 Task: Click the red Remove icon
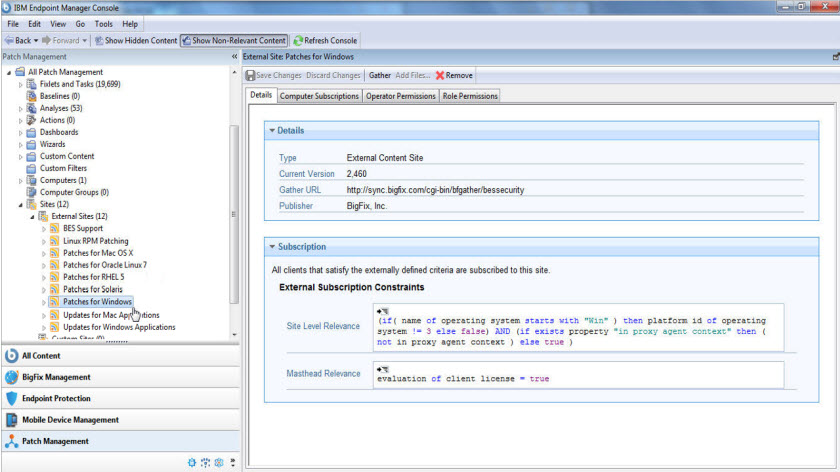coord(440,75)
